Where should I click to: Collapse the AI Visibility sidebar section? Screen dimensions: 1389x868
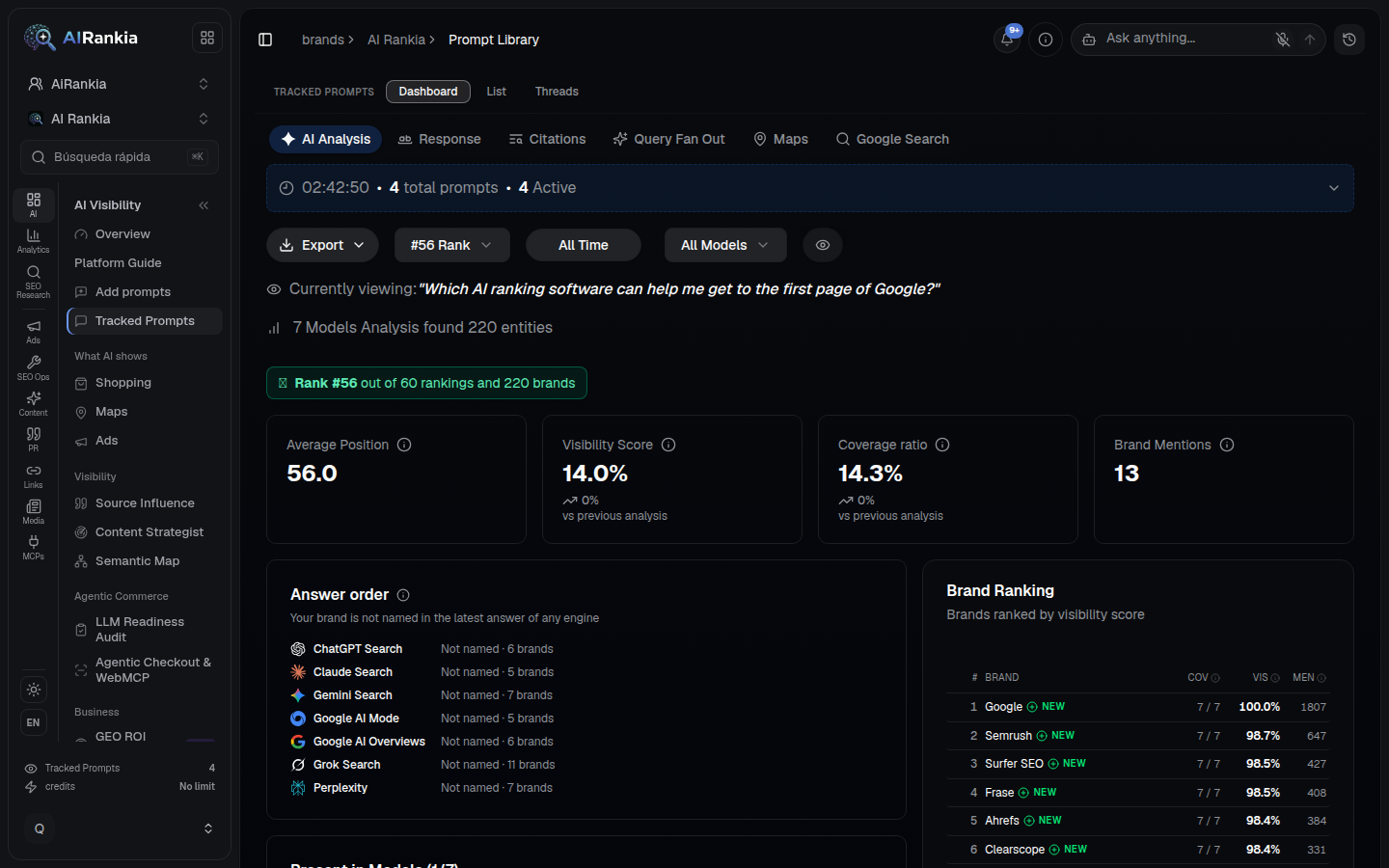click(204, 205)
